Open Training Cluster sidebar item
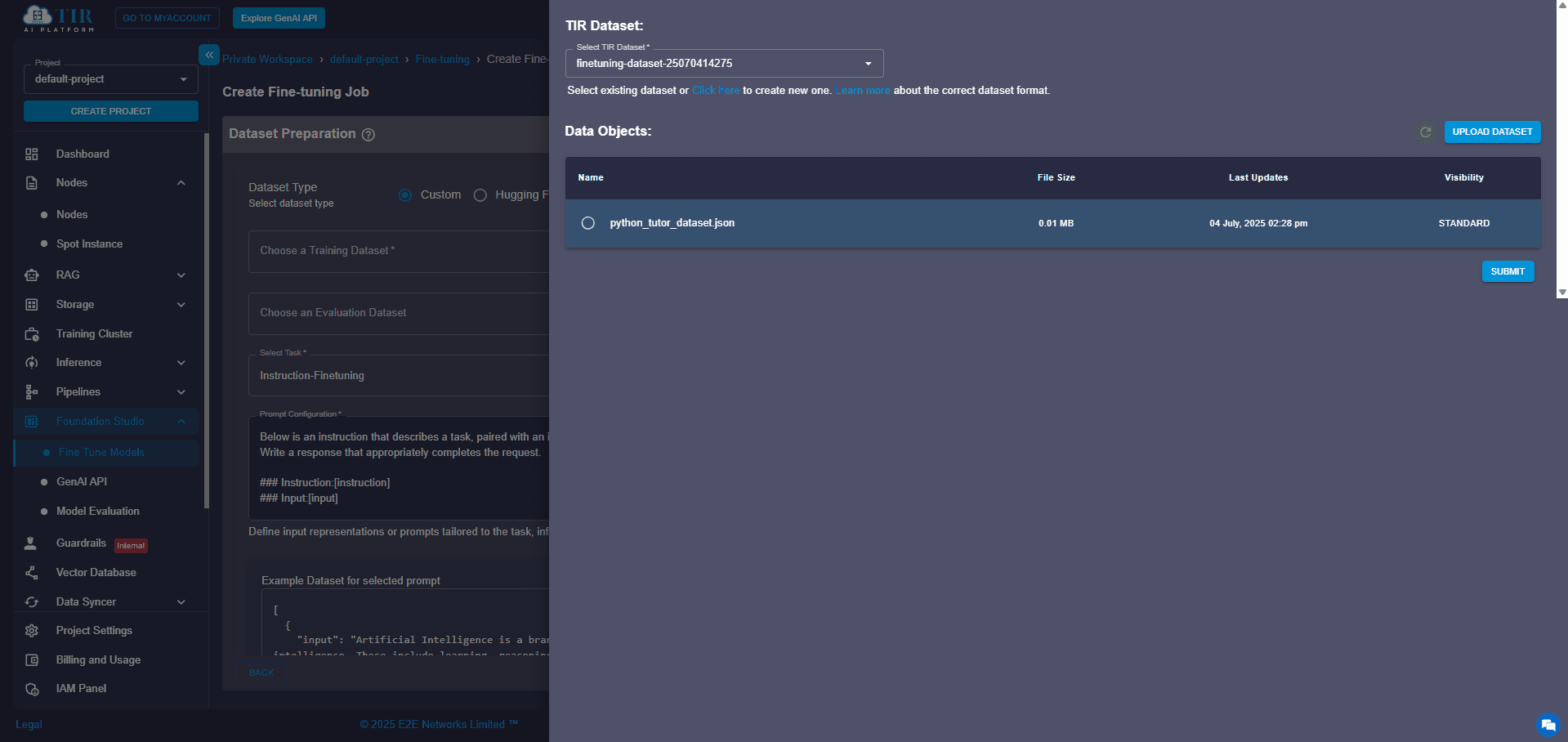This screenshot has width=1568, height=742. point(94,334)
